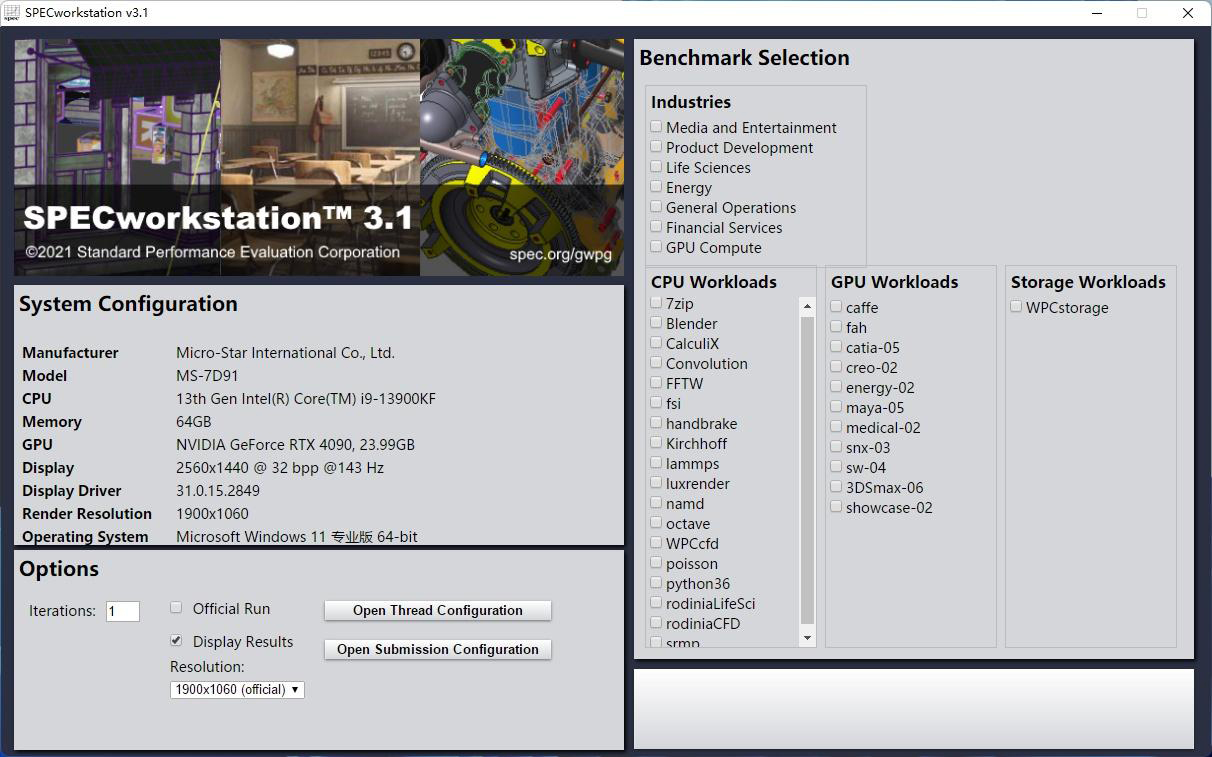Click the SPEC icon in title bar
Screen dimensions: 1212x757
coord(12,13)
